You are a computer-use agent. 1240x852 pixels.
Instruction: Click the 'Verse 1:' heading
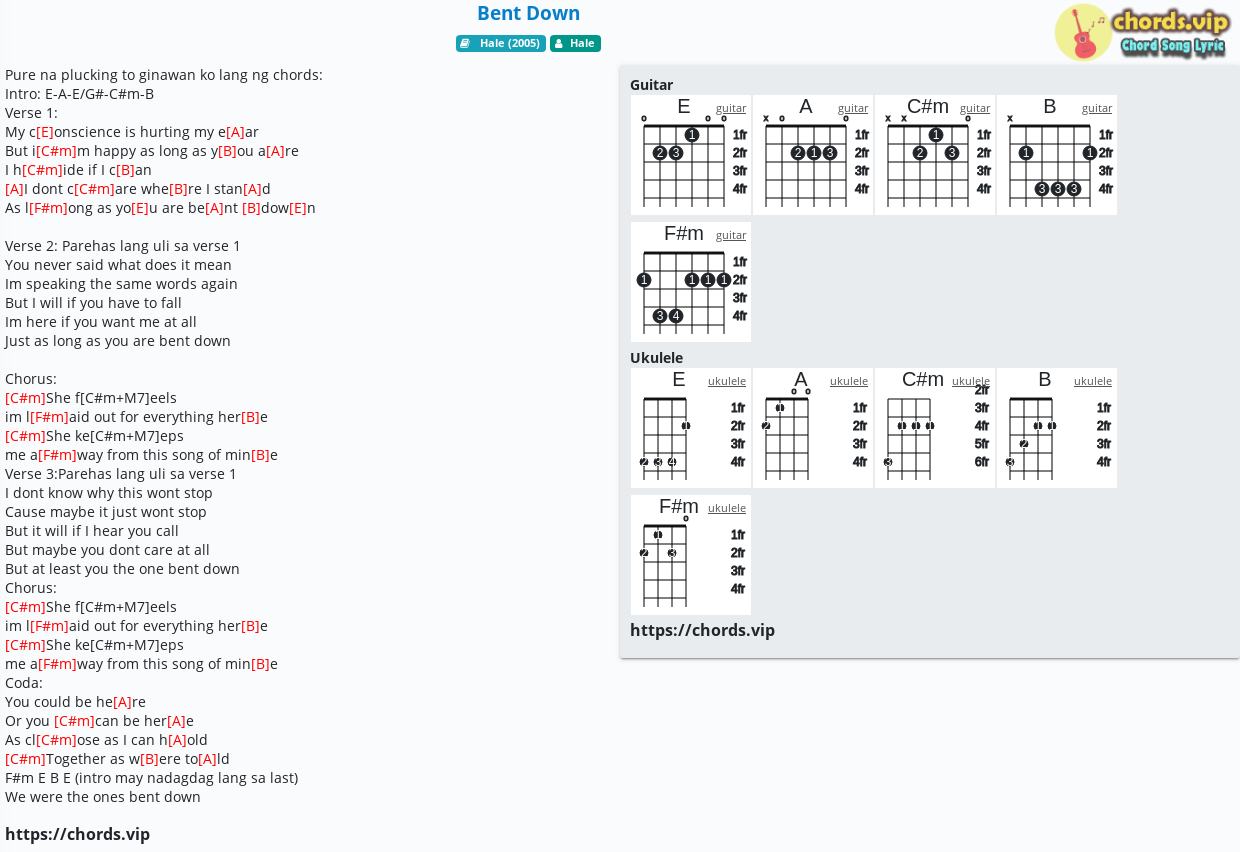31,113
